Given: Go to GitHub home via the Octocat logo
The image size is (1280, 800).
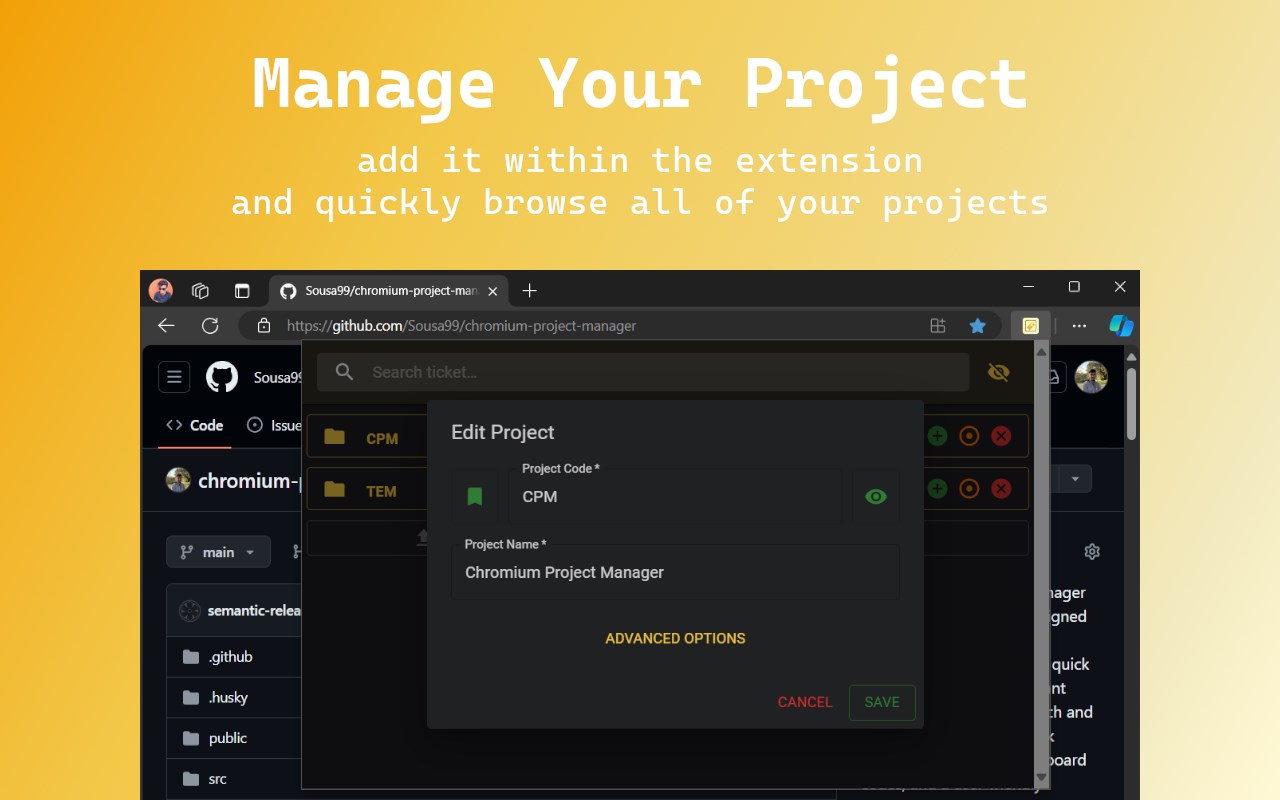Looking at the screenshot, I should (x=222, y=377).
